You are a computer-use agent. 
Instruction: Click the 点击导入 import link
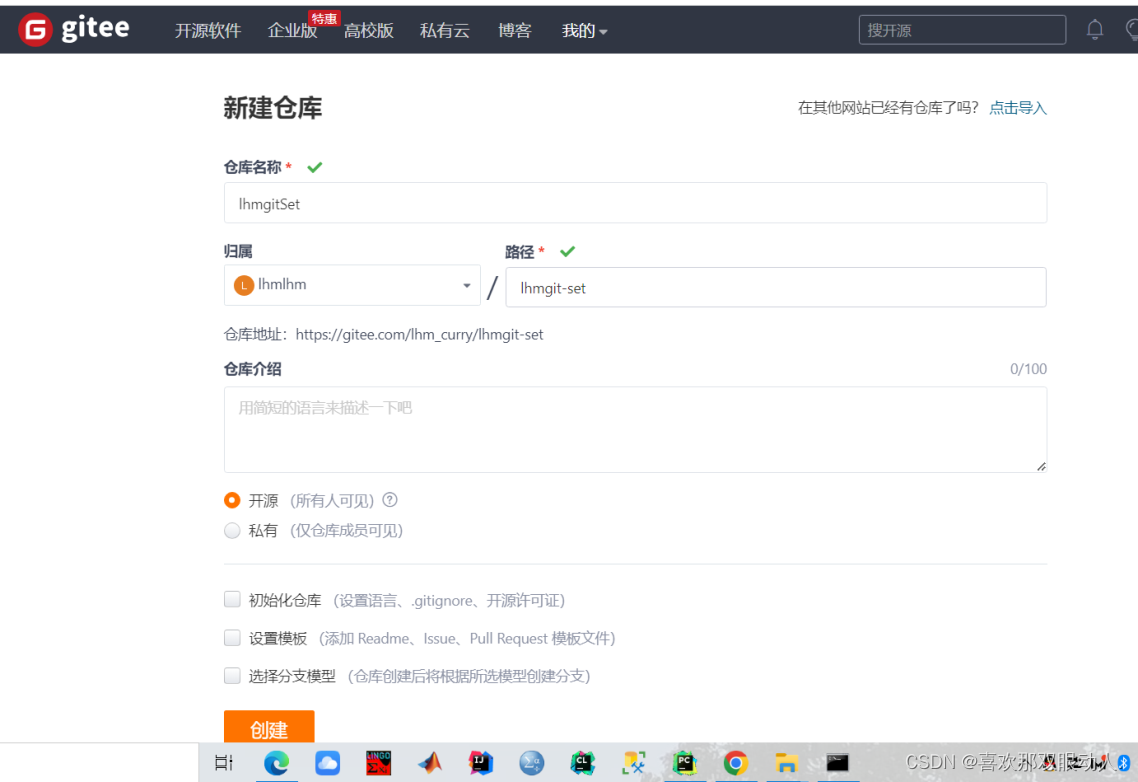click(x=1017, y=107)
